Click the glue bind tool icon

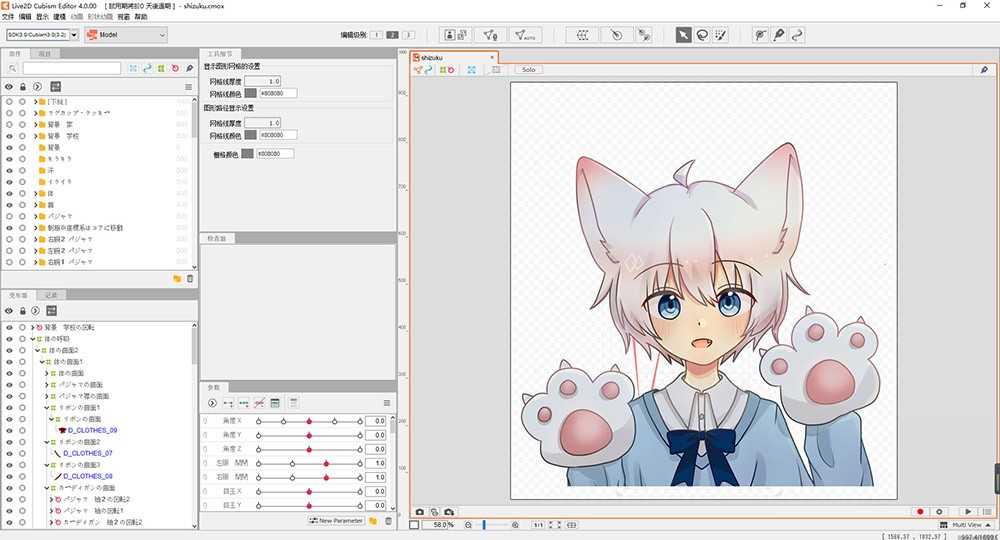(644, 35)
